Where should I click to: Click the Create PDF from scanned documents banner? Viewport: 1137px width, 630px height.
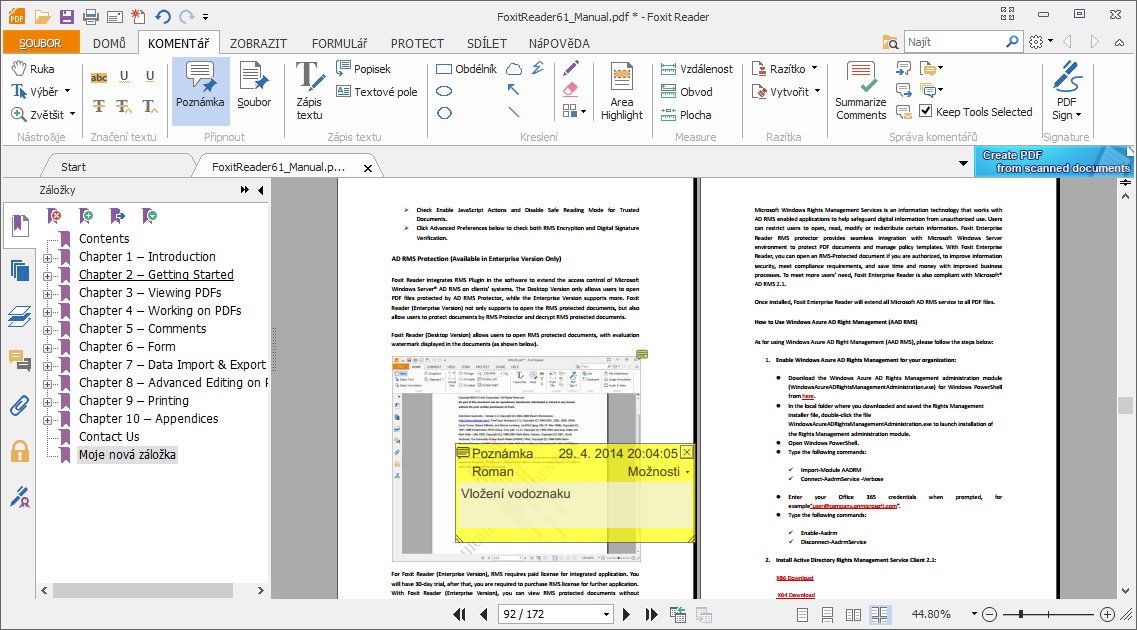[x=1054, y=162]
